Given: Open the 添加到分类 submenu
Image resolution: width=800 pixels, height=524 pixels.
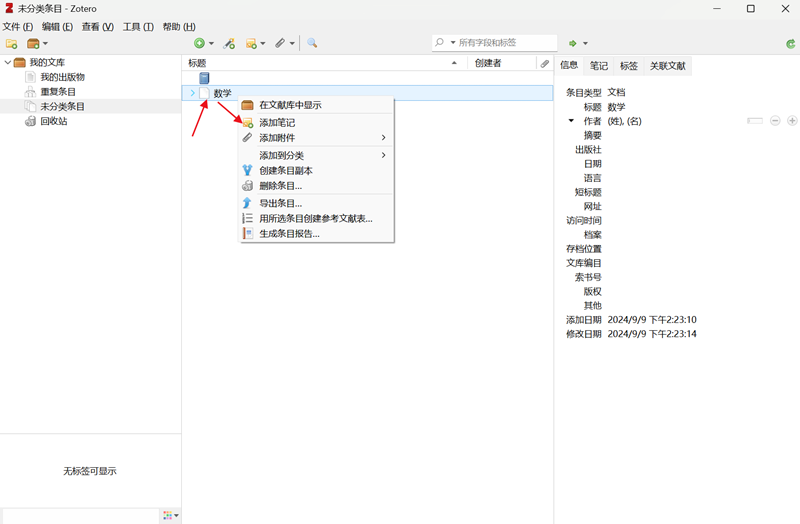Looking at the screenshot, I should (316, 155).
